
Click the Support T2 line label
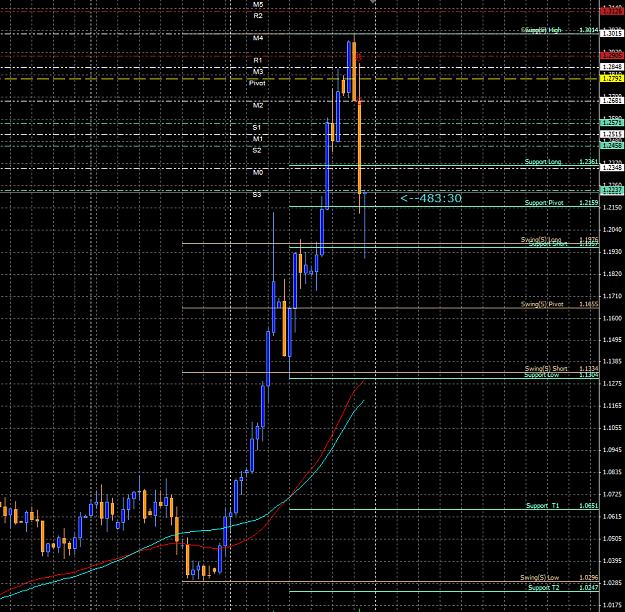coord(544,588)
